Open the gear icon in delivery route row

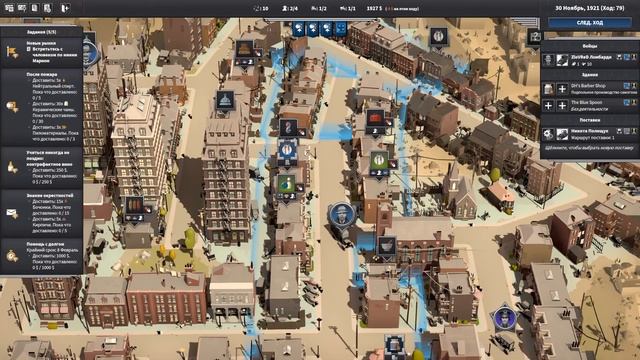tap(548, 134)
